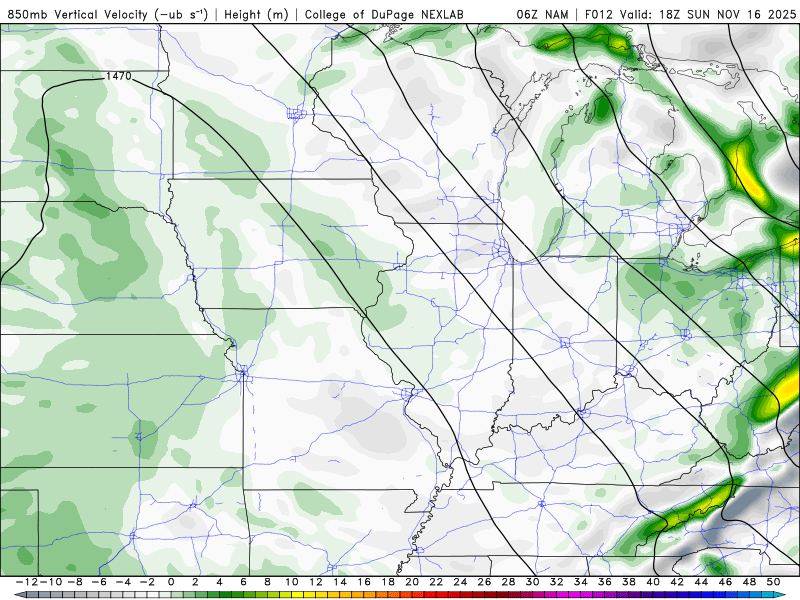This screenshot has height=600, width=800.
Task: Click the 14 value on the color scale
Action: (340, 582)
